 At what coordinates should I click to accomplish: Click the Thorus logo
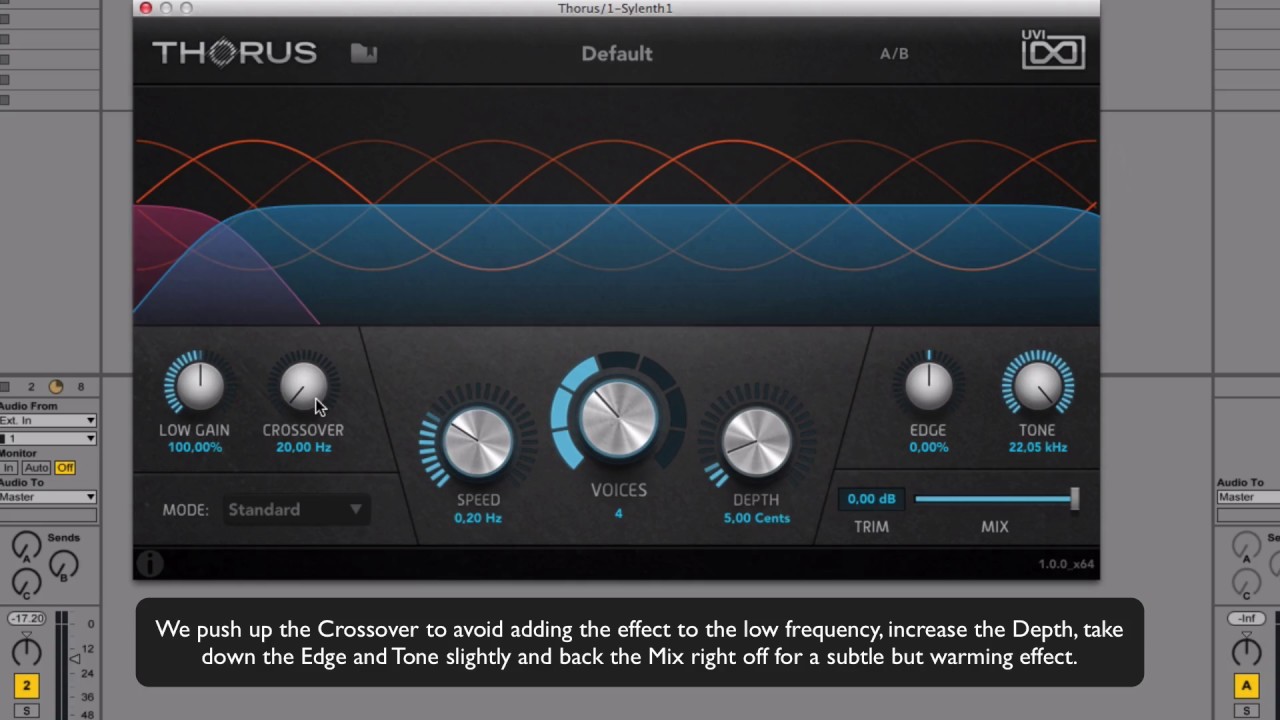pos(234,52)
